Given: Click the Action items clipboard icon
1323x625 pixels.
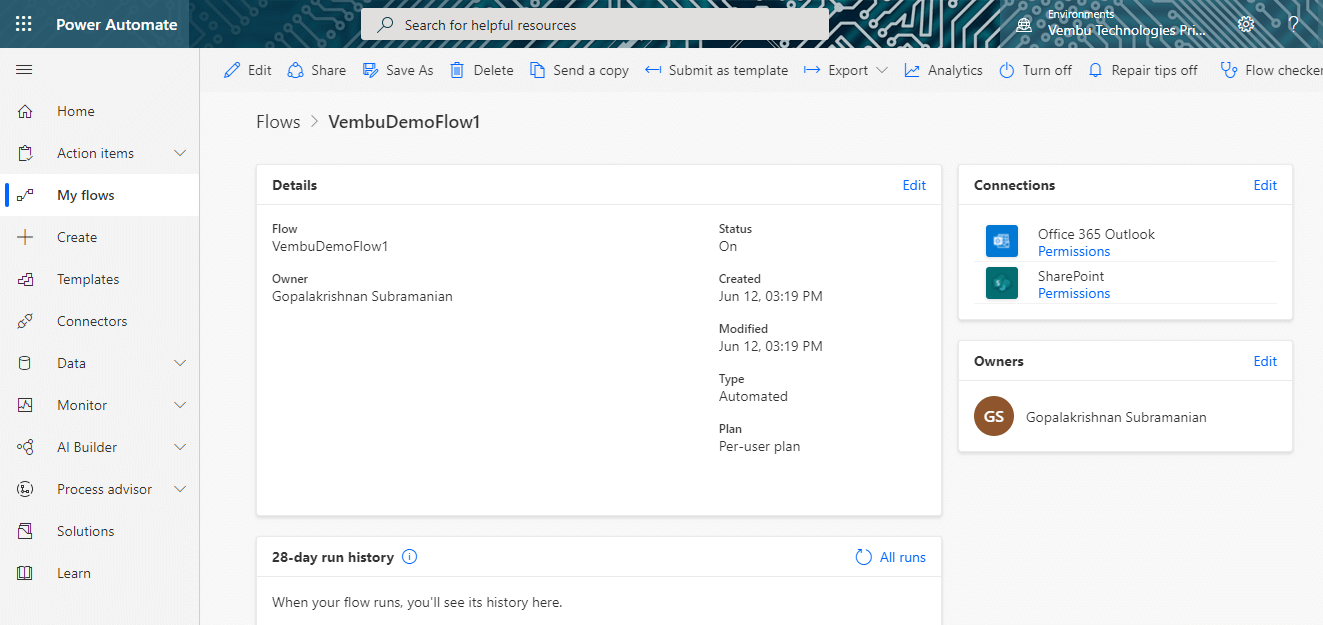Looking at the screenshot, I should click(x=26, y=153).
